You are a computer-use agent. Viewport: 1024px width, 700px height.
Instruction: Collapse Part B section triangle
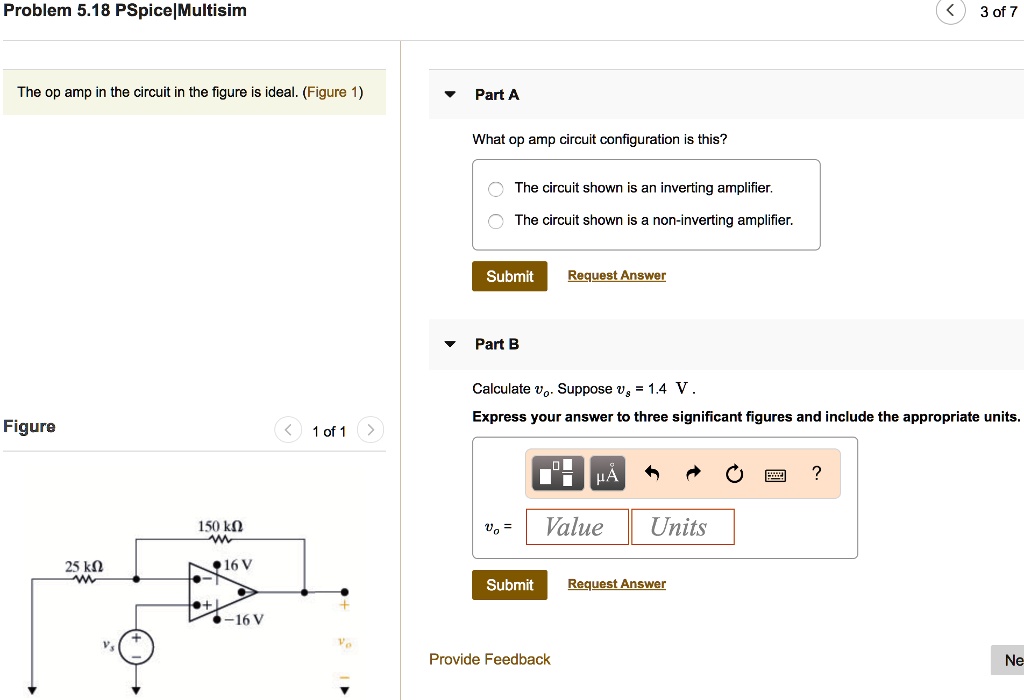coord(449,344)
